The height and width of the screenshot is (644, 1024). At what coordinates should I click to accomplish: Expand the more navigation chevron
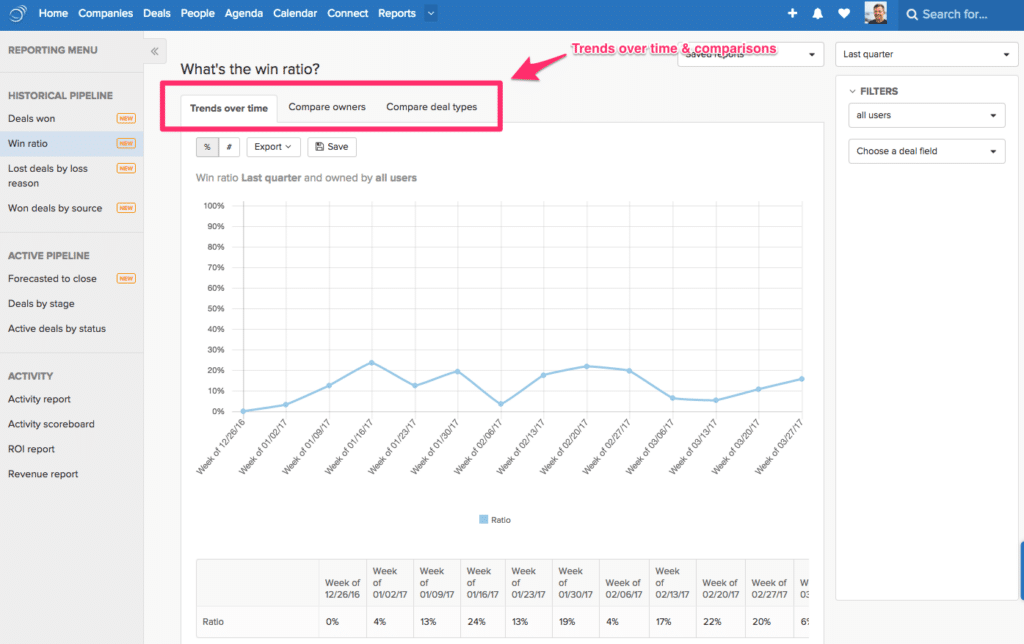pos(430,14)
